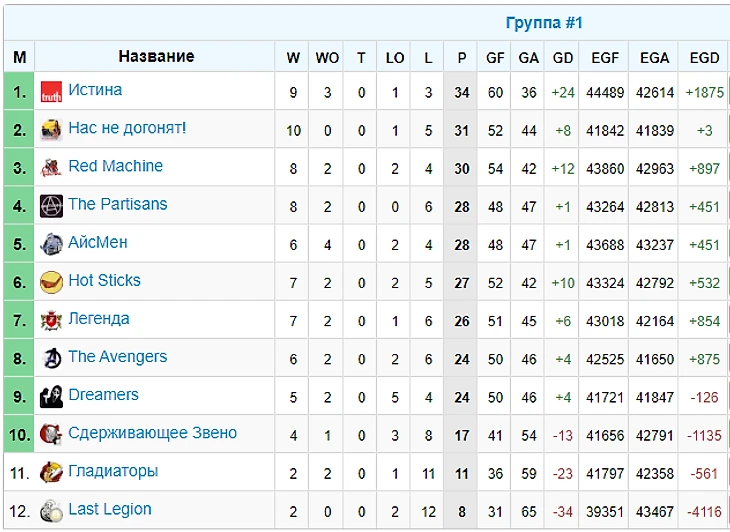Viewport: 730px width, 532px height.
Task: Click the Группа #1 group heading
Action: point(544,23)
